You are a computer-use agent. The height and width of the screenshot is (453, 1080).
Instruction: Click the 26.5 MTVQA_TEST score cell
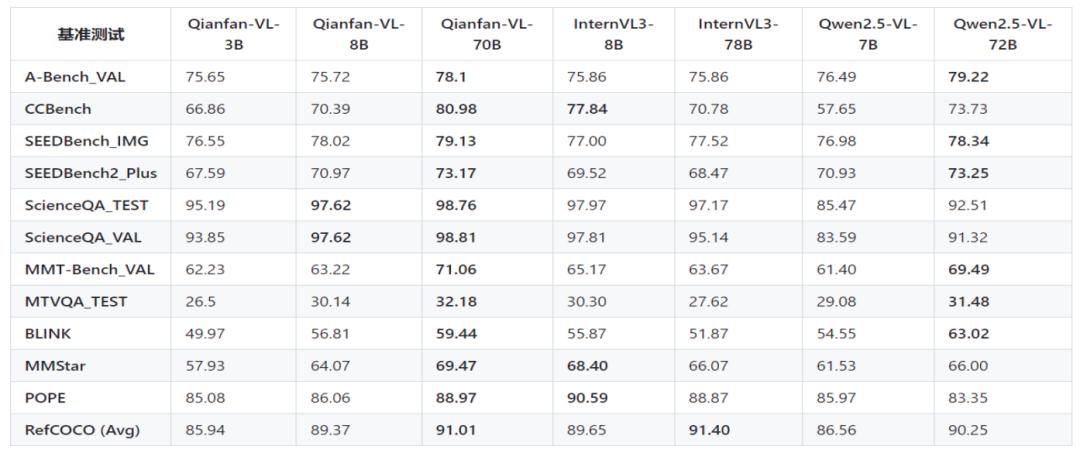coord(201,302)
